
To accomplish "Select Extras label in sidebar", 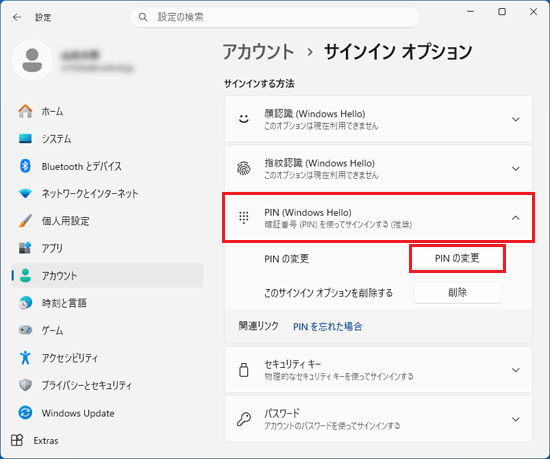I will tap(46, 440).
